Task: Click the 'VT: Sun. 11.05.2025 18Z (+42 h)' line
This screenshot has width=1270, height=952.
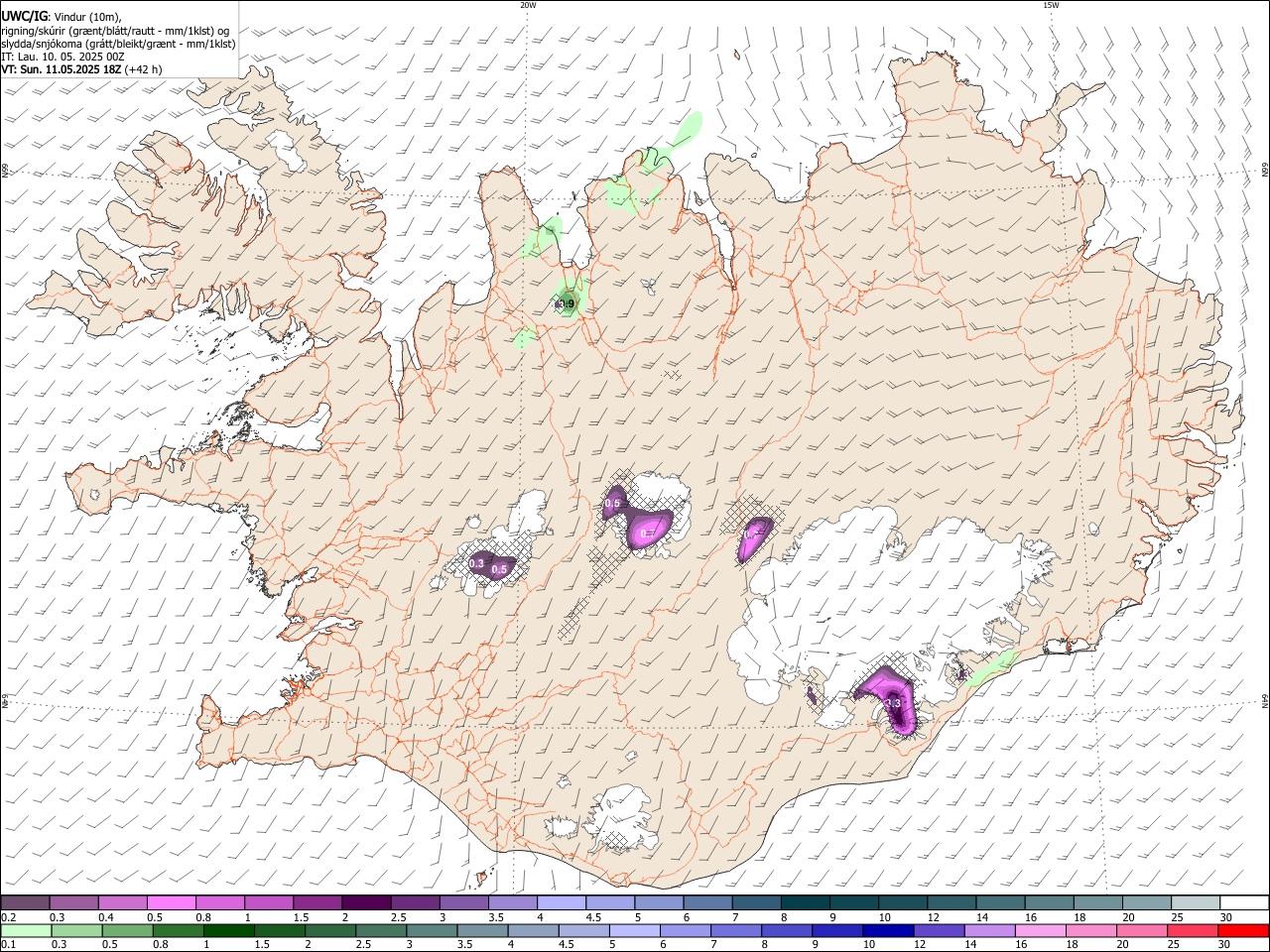Action: click(81, 69)
